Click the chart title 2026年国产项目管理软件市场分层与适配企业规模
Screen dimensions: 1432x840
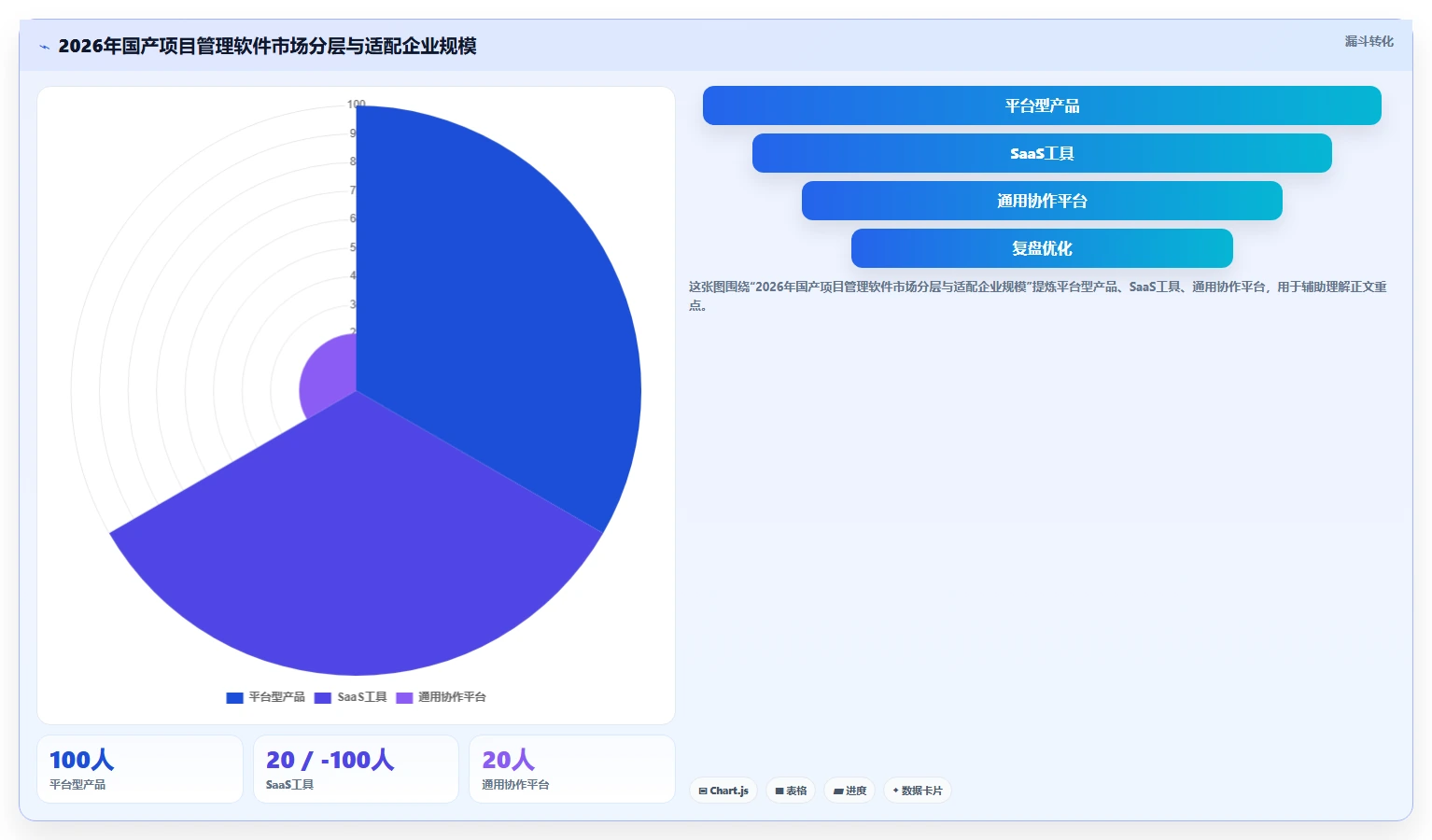tap(267, 46)
